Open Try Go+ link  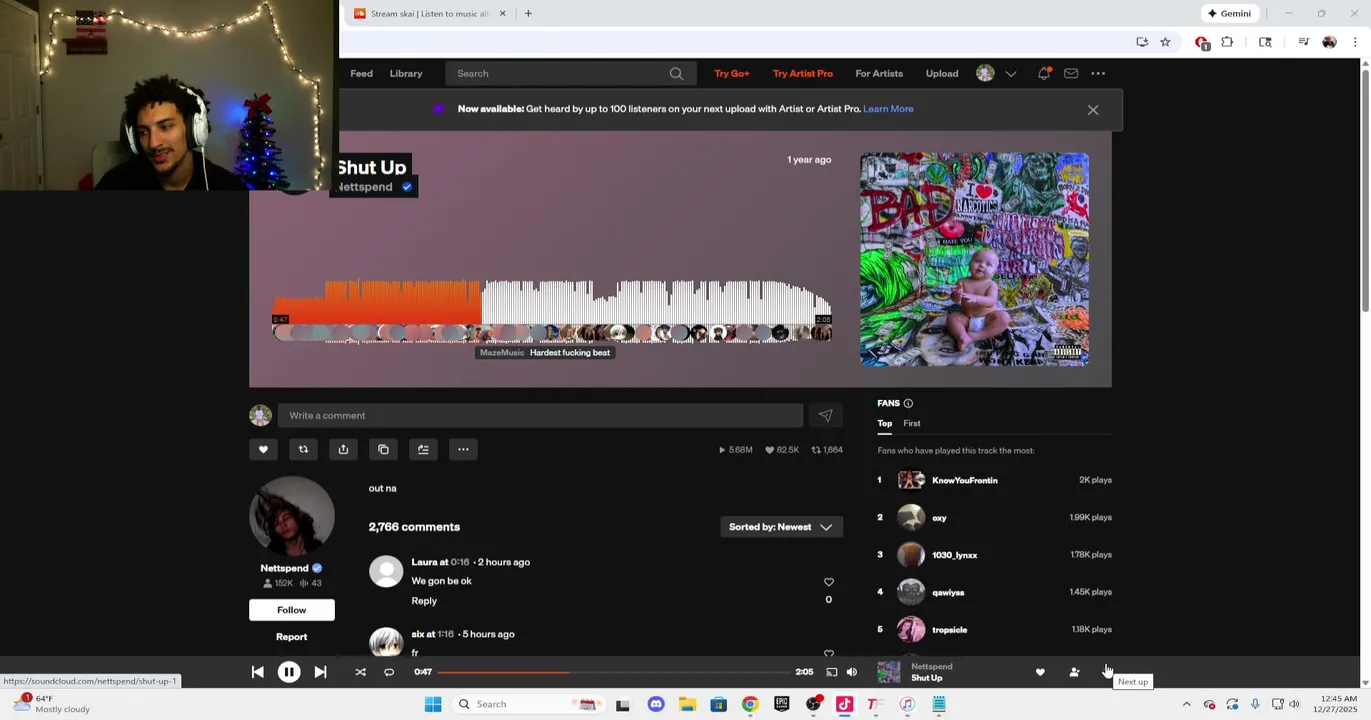[732, 73]
